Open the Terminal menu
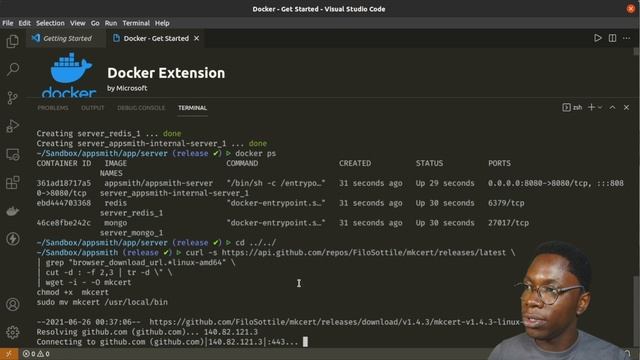 pyautogui.click(x=136, y=23)
